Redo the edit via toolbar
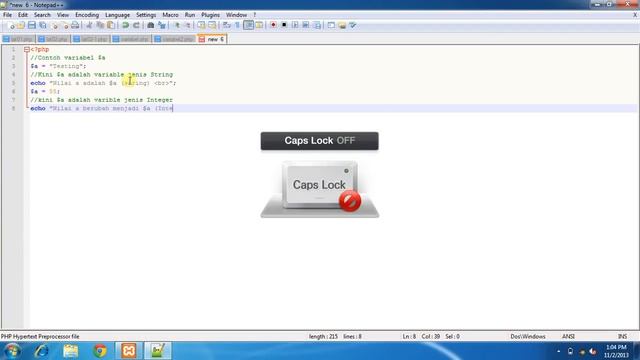The height and width of the screenshot is (360, 640). click(x=136, y=25)
